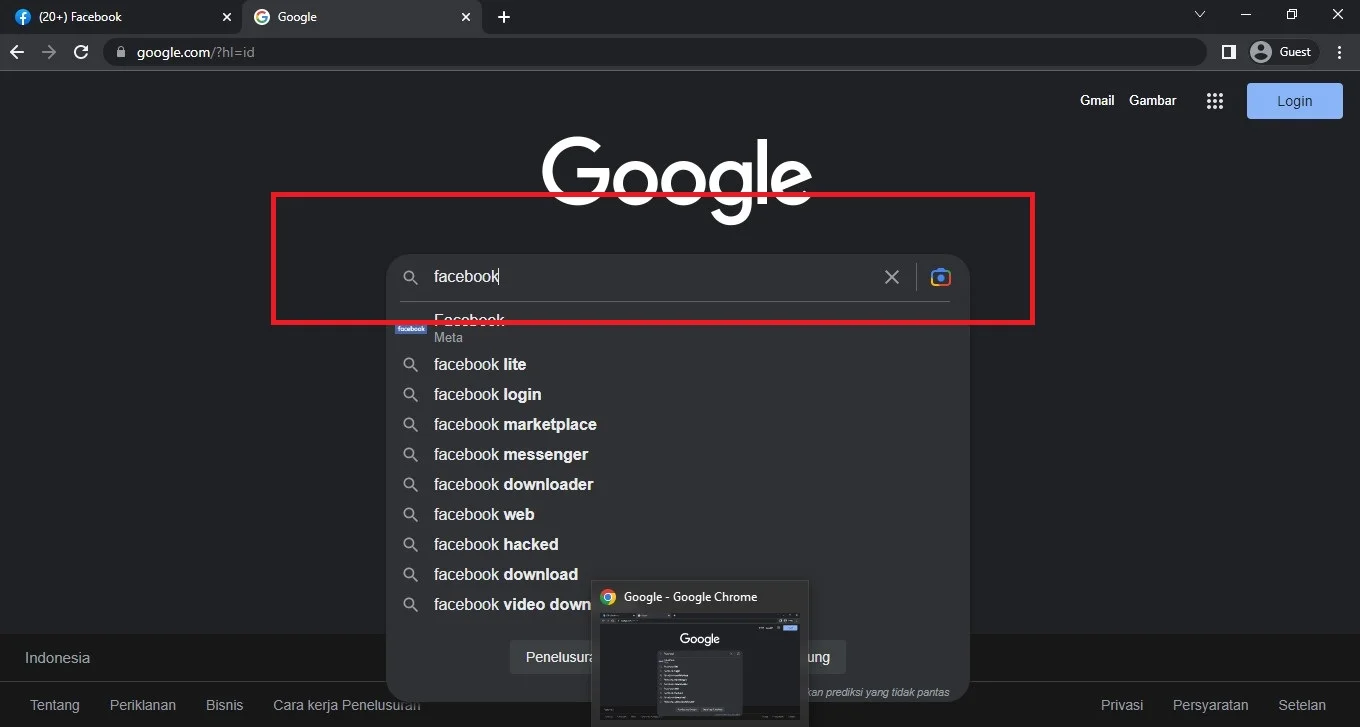The height and width of the screenshot is (727, 1360).
Task: Click the magnifier icon beside 'facebook hacked'
Action: (410, 545)
